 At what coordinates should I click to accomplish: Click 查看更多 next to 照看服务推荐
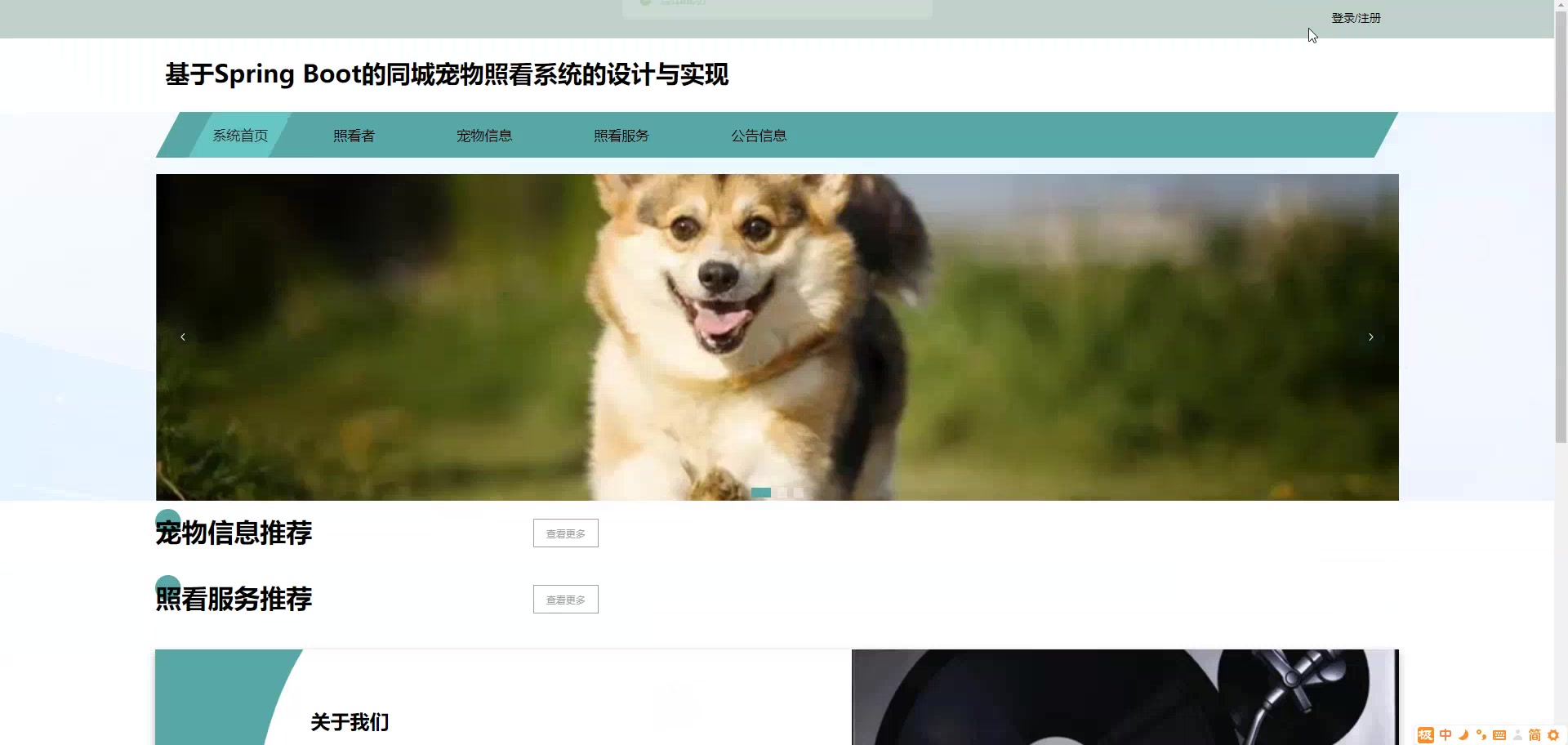(x=566, y=600)
